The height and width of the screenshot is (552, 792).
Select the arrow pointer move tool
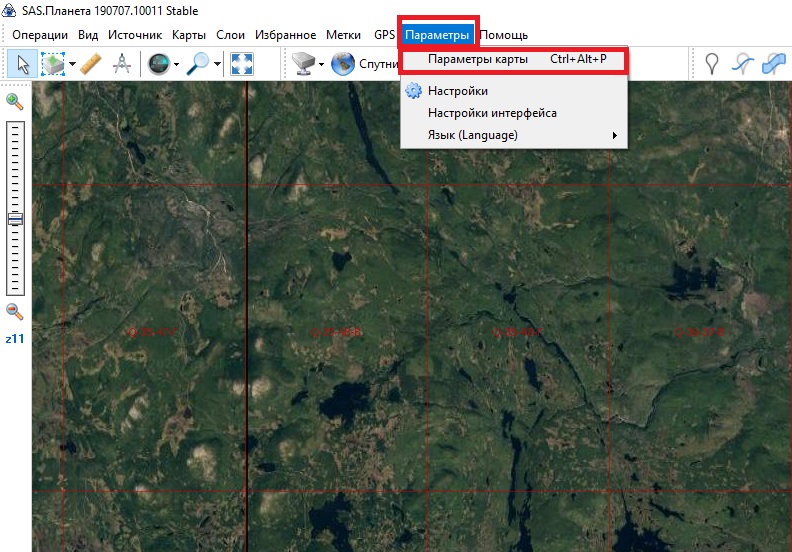(21, 64)
